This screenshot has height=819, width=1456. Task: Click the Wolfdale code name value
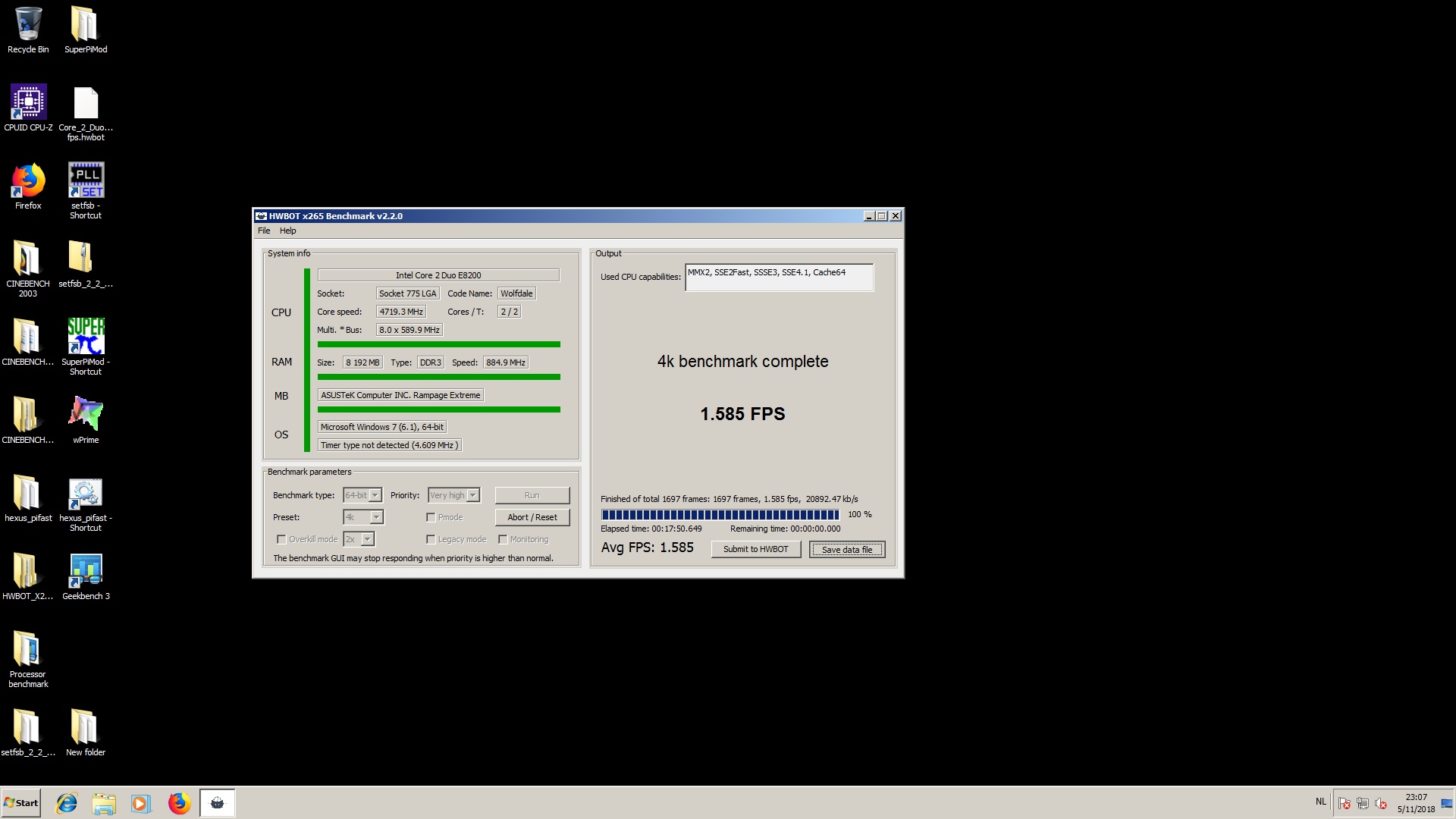[x=516, y=294]
